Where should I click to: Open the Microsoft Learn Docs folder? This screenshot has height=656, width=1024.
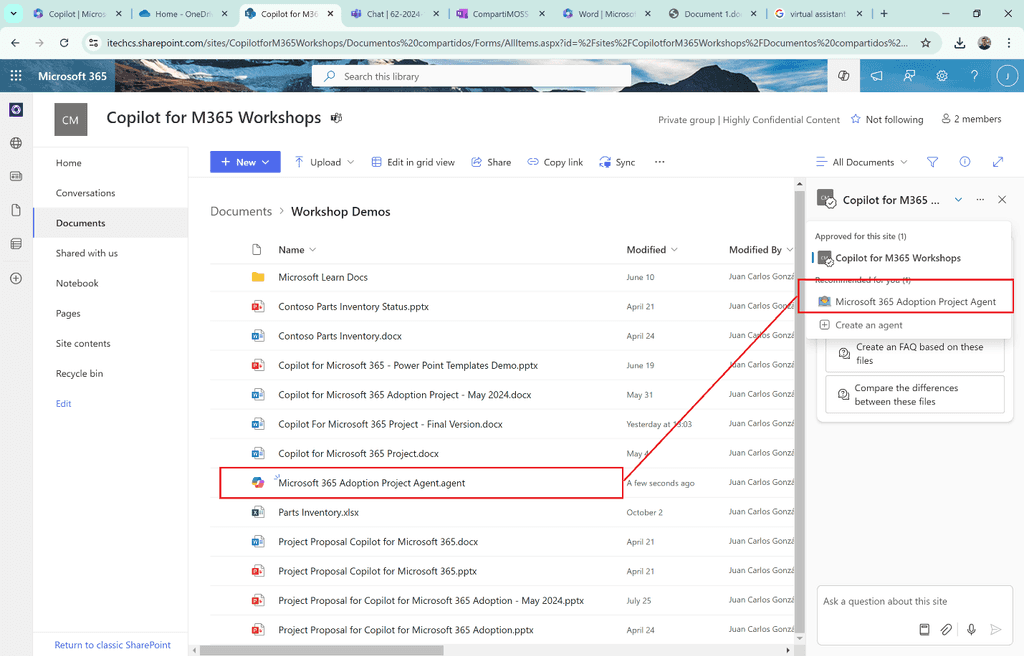tap(323, 277)
